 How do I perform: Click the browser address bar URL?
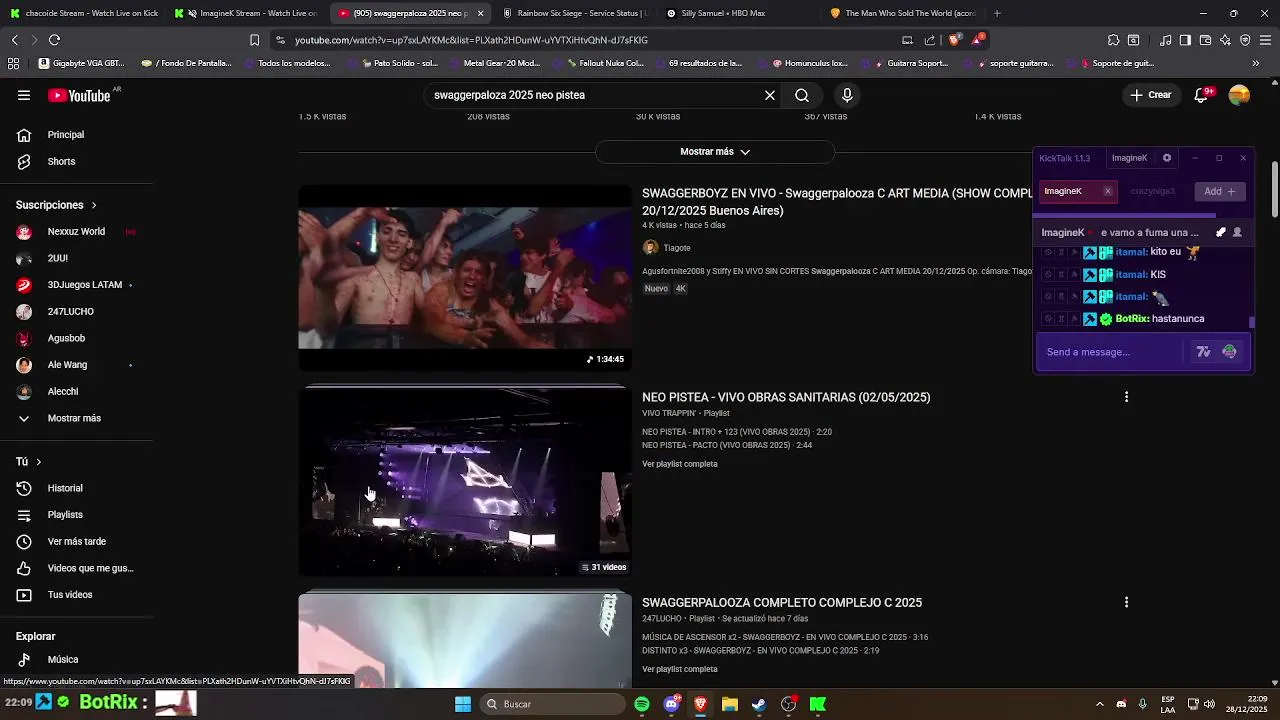[471, 40]
